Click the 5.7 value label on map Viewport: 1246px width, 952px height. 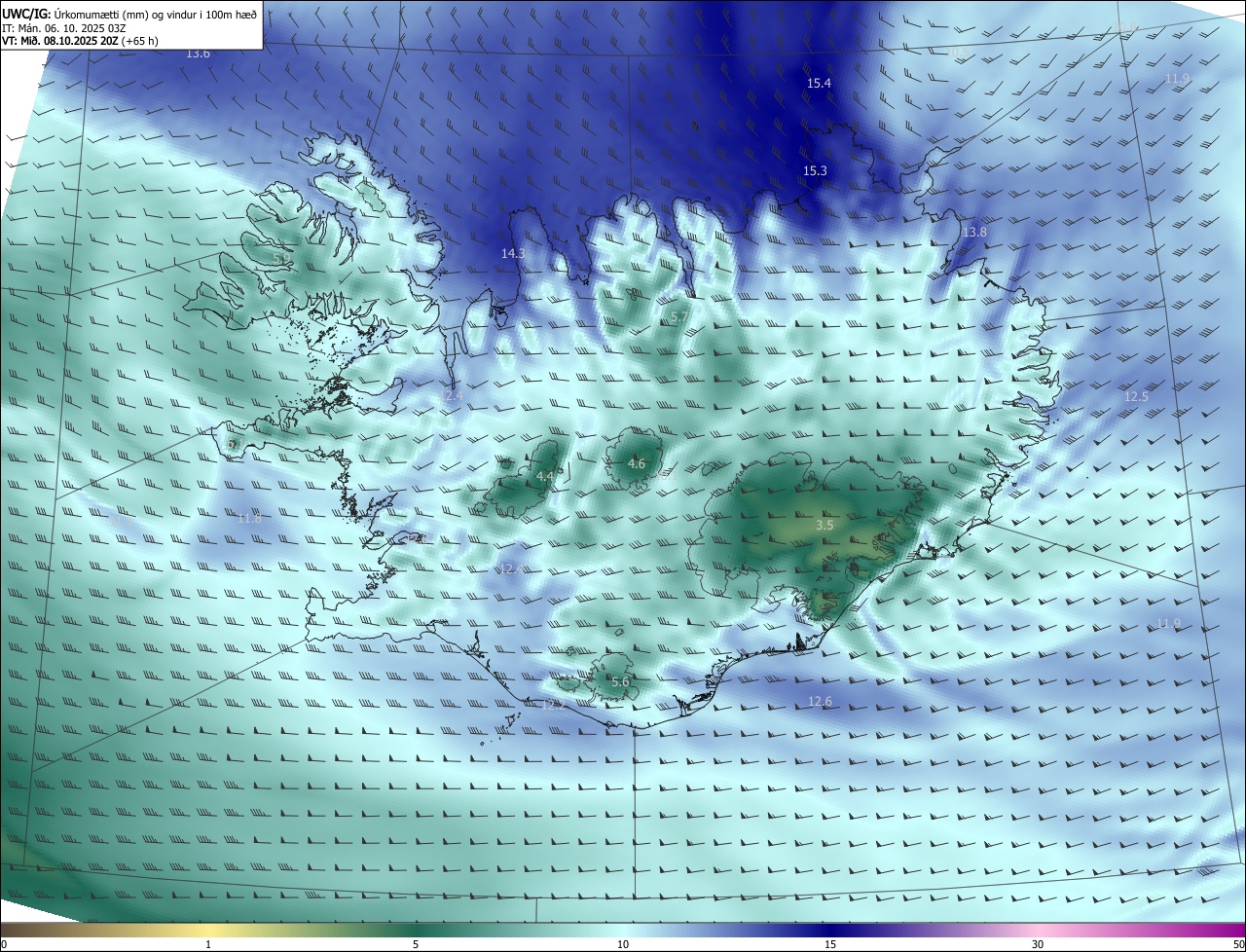coord(679,317)
